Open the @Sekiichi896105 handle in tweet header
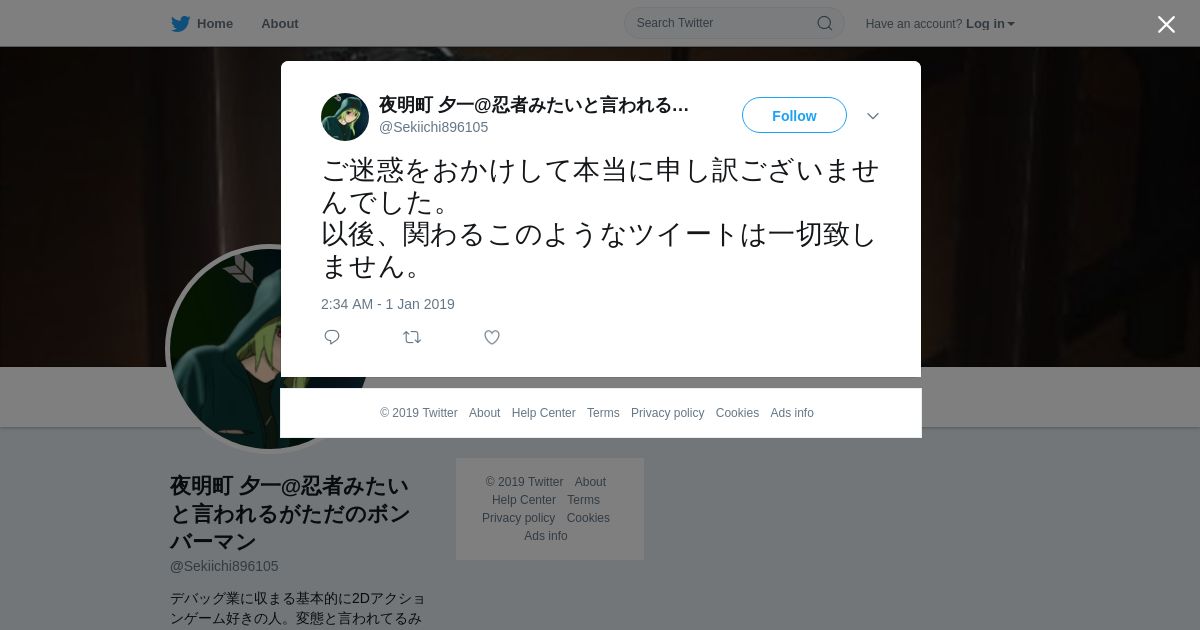Screen dimensions: 1200x630 pos(433,127)
